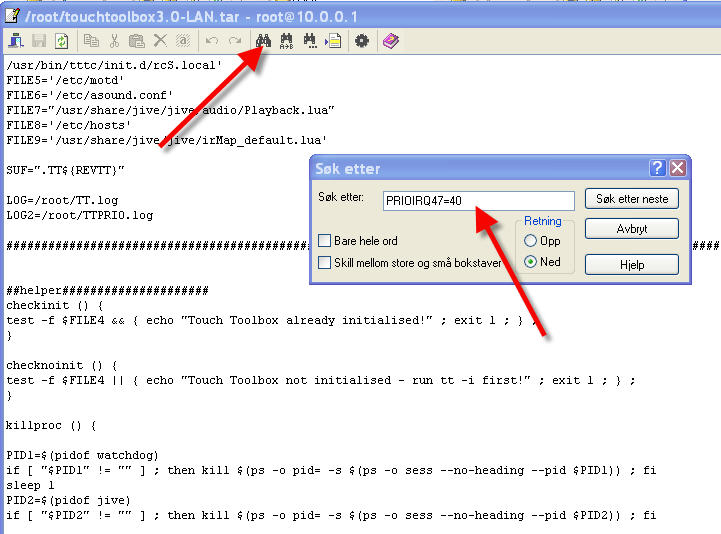Click the ##helper#### comment line
The width and height of the screenshot is (721, 534).
107,290
